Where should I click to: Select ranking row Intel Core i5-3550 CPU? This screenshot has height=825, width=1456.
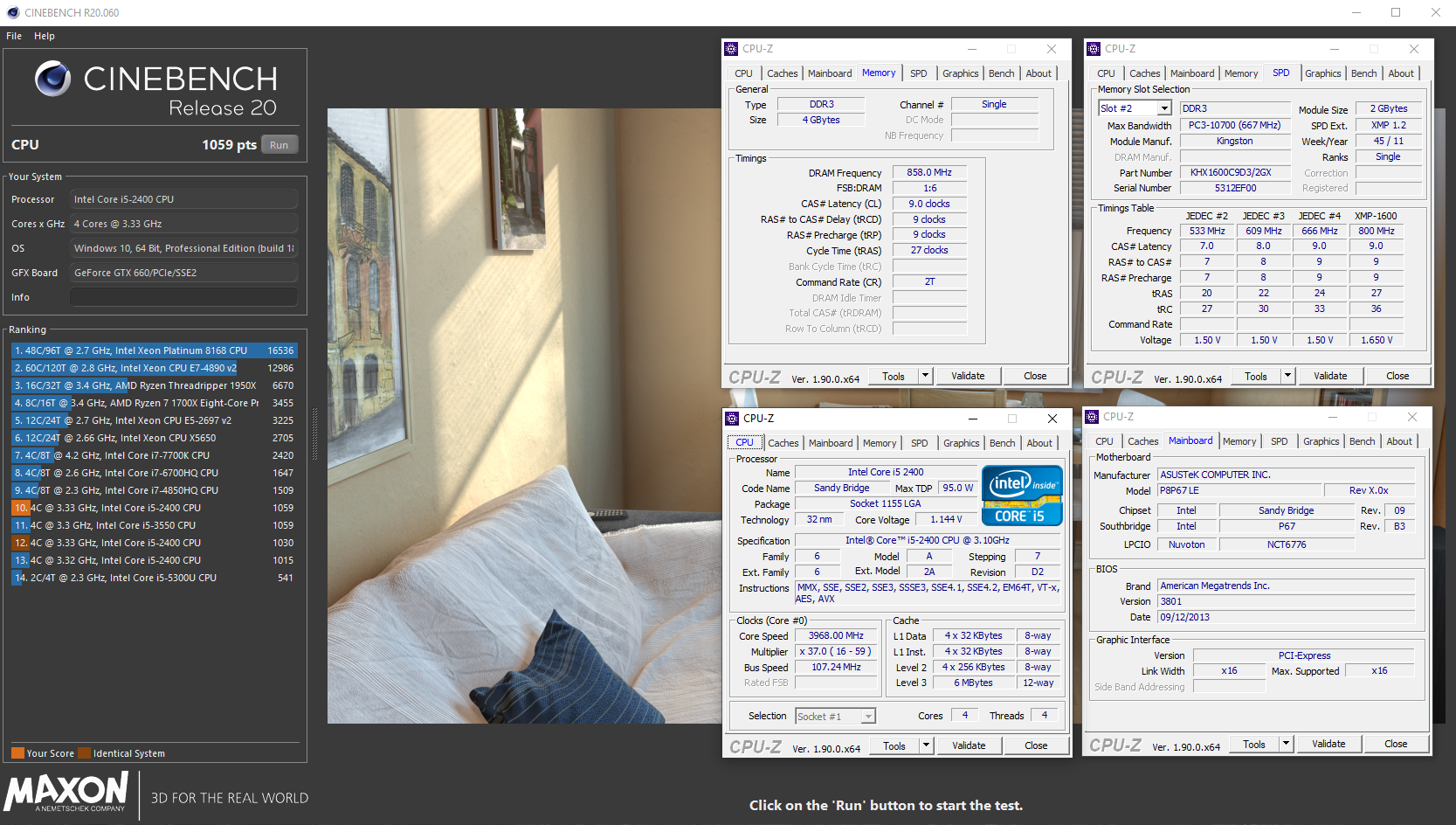pos(155,525)
